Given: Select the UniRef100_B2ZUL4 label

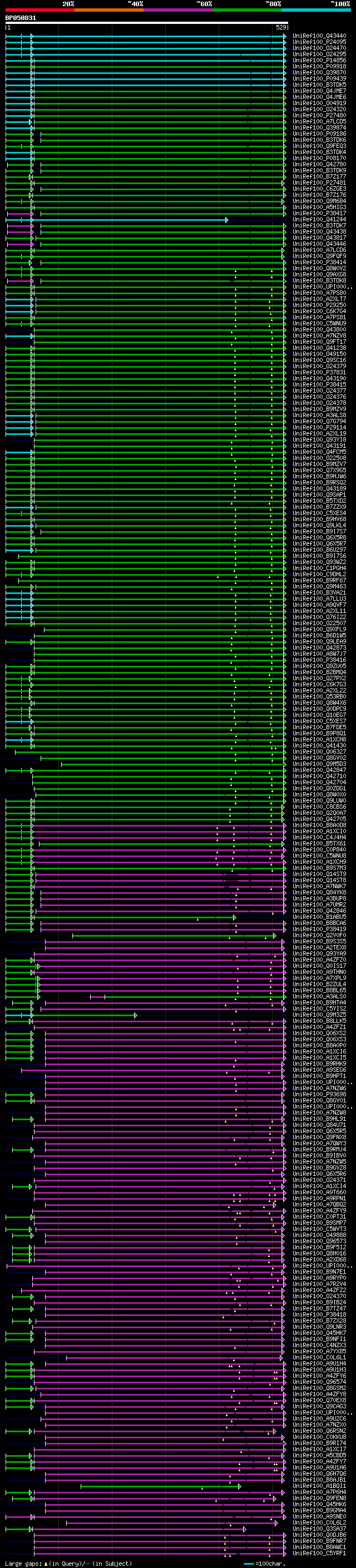Looking at the screenshot, I should (319, 983).
